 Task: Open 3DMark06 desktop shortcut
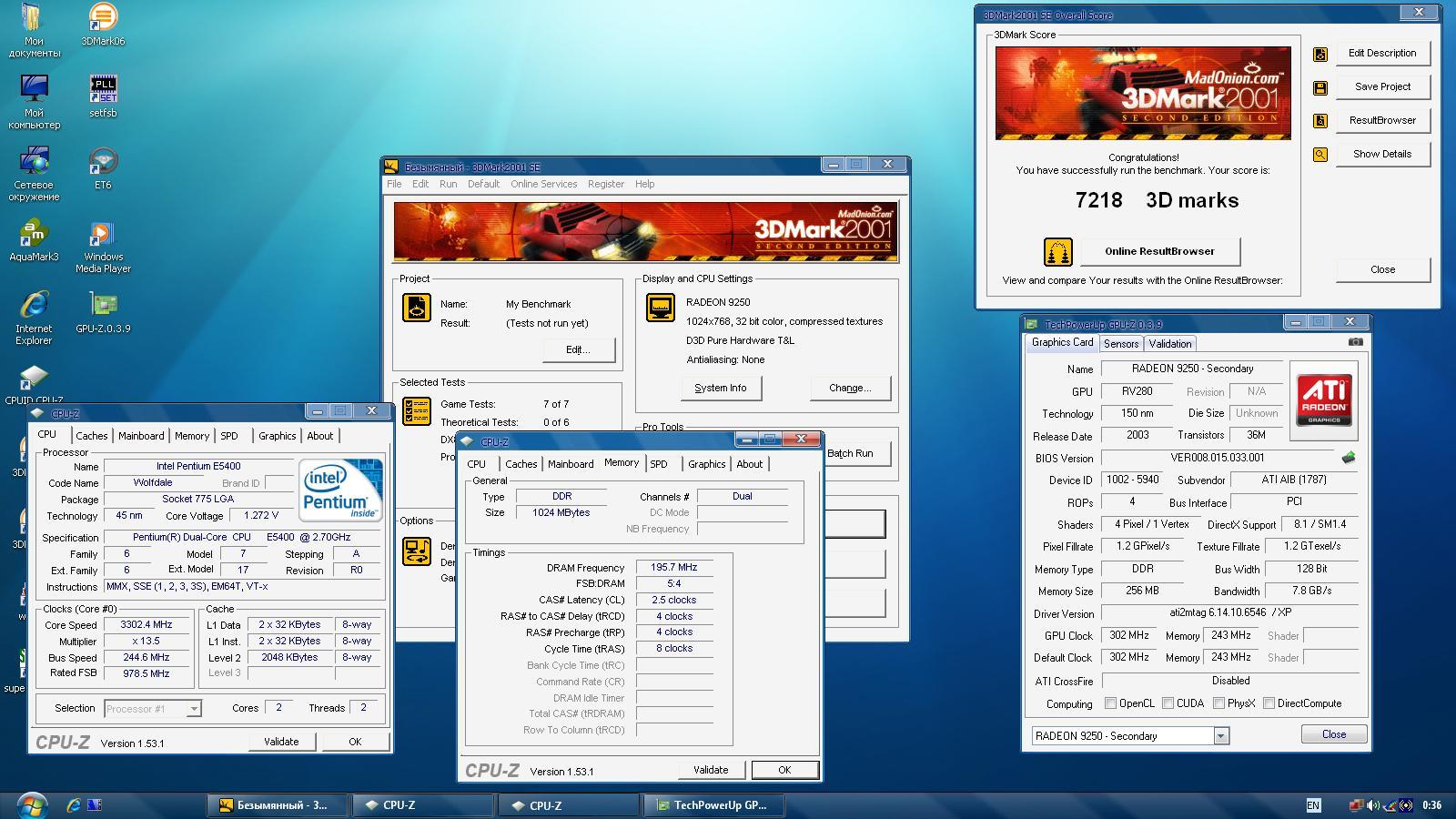pos(103,25)
